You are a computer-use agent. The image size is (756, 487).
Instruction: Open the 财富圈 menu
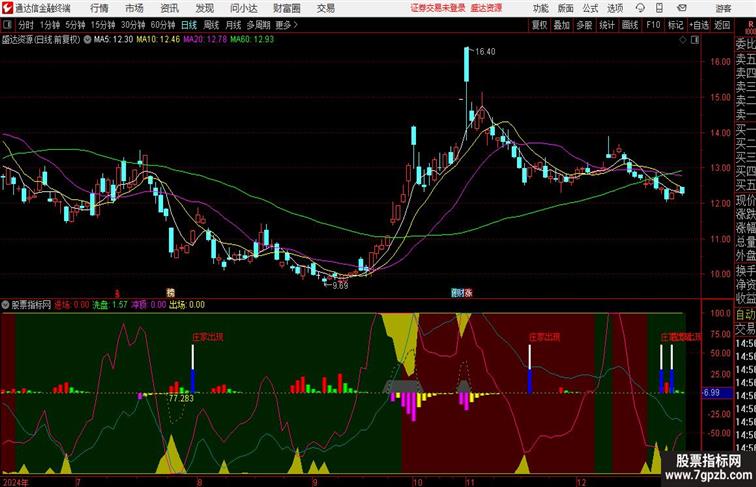[287, 8]
